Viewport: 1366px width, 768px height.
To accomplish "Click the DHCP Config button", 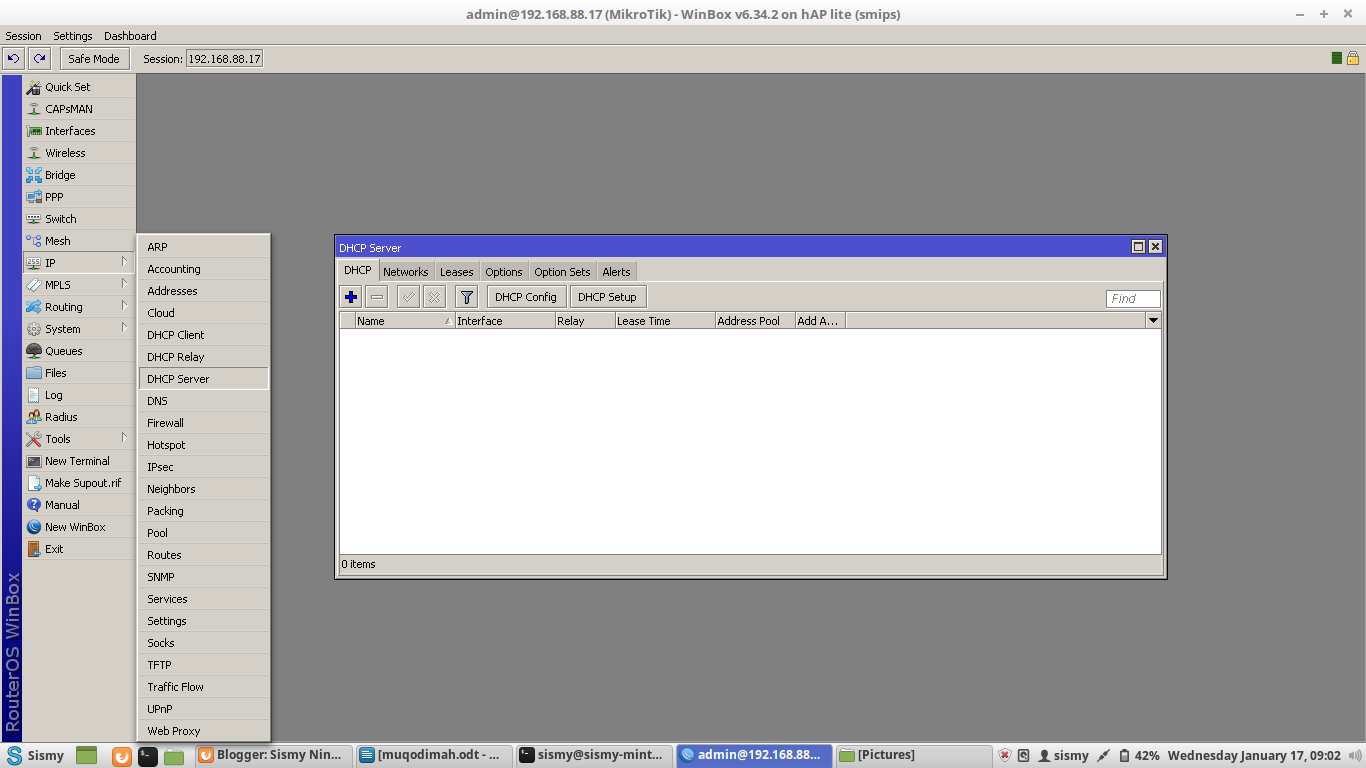I will point(526,297).
